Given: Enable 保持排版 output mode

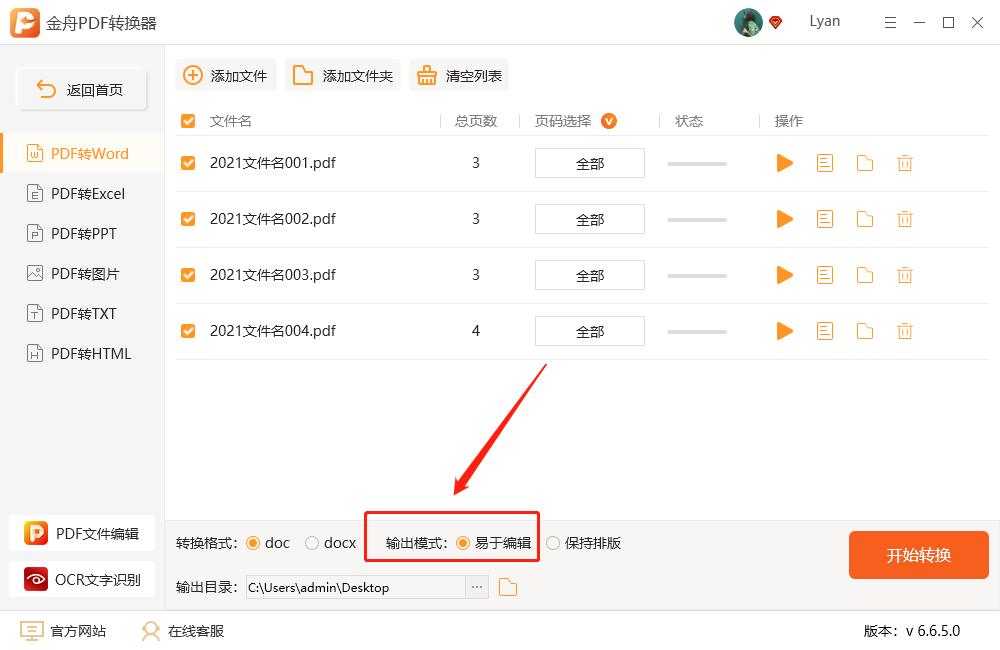Looking at the screenshot, I should click(x=555, y=542).
